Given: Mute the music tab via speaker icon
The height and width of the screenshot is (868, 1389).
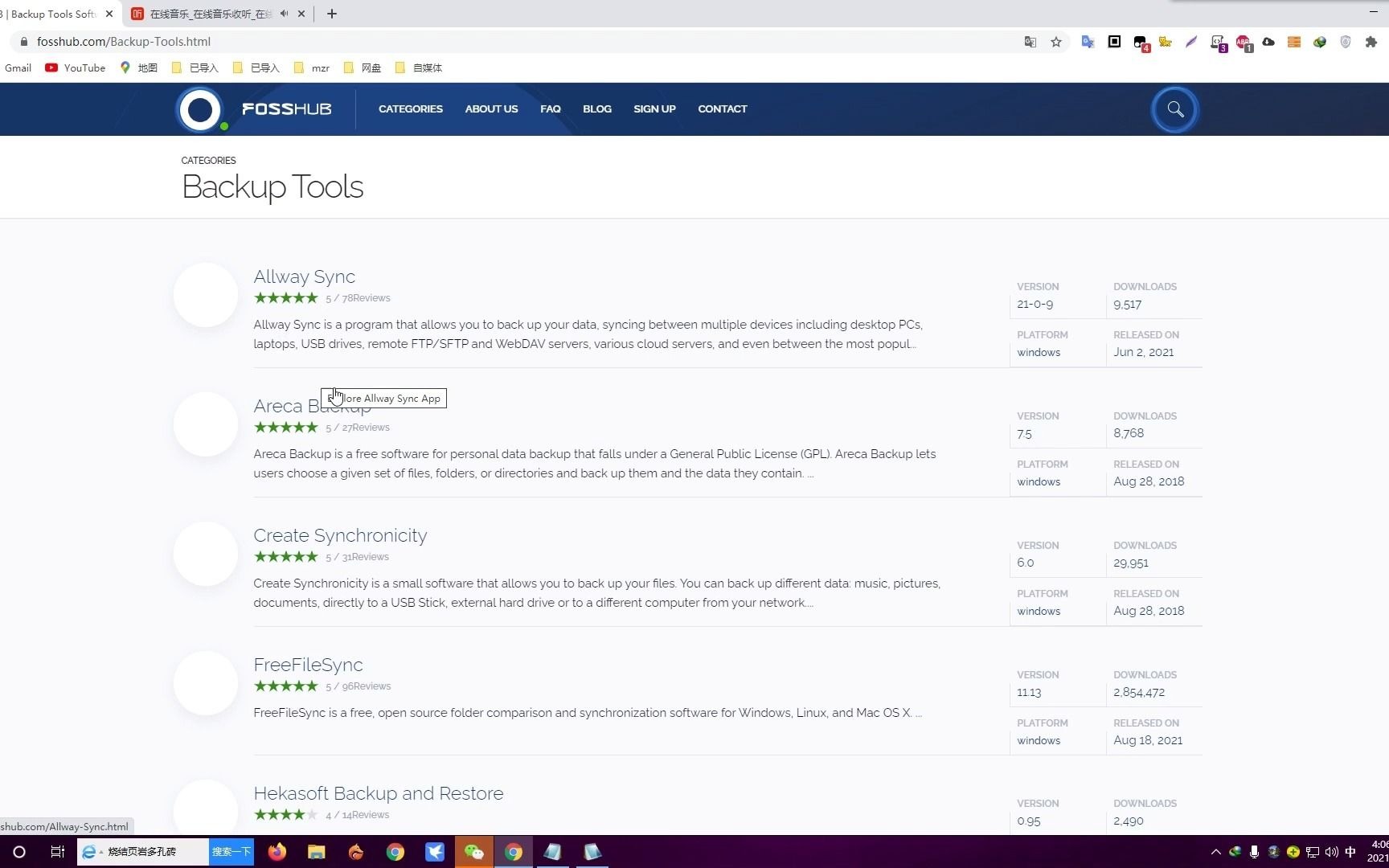Looking at the screenshot, I should tap(284, 14).
